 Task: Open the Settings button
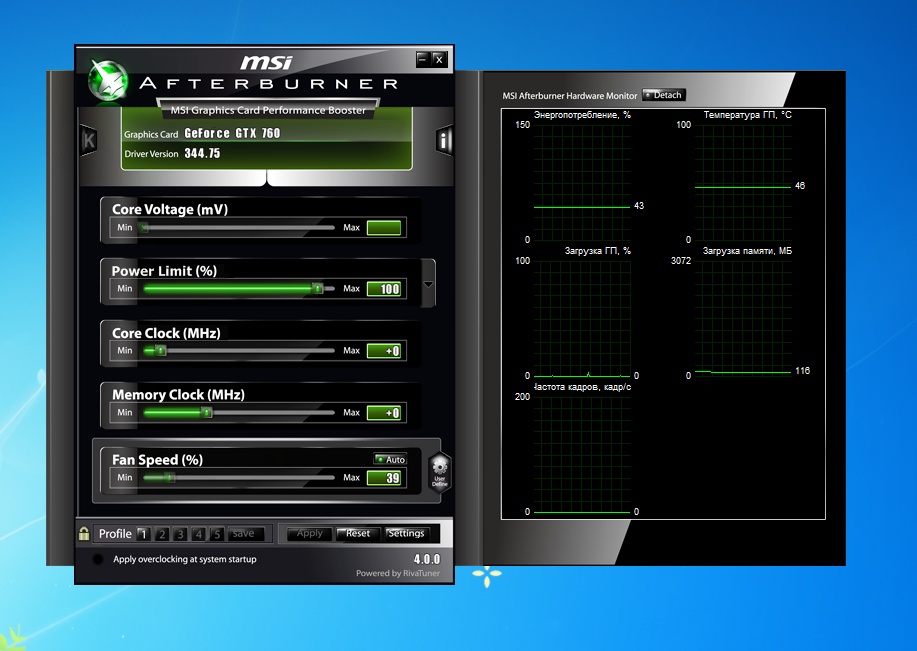point(406,533)
